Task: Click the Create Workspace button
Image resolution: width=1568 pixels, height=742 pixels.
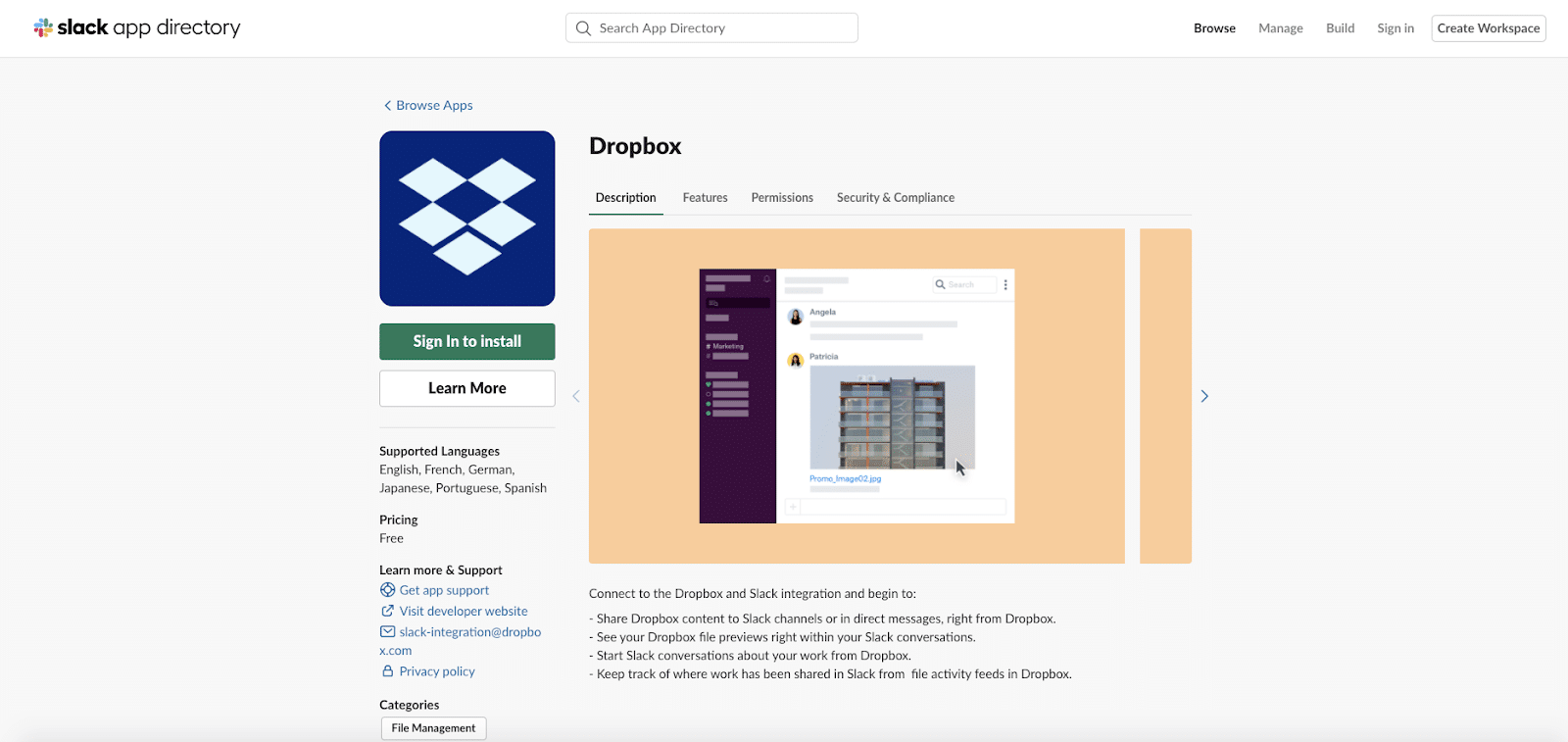Action: point(1489,28)
